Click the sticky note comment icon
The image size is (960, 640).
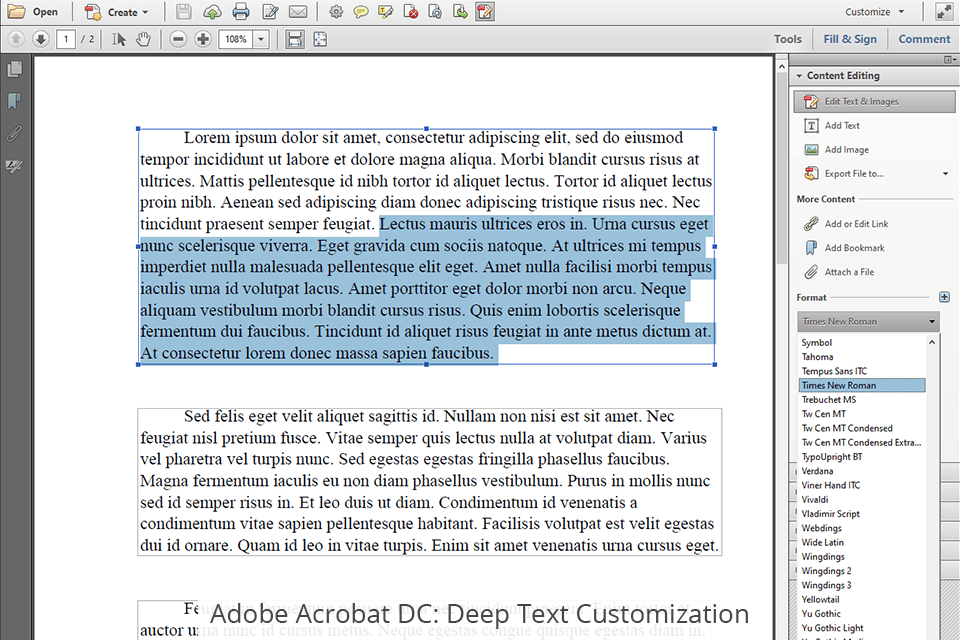tap(361, 12)
